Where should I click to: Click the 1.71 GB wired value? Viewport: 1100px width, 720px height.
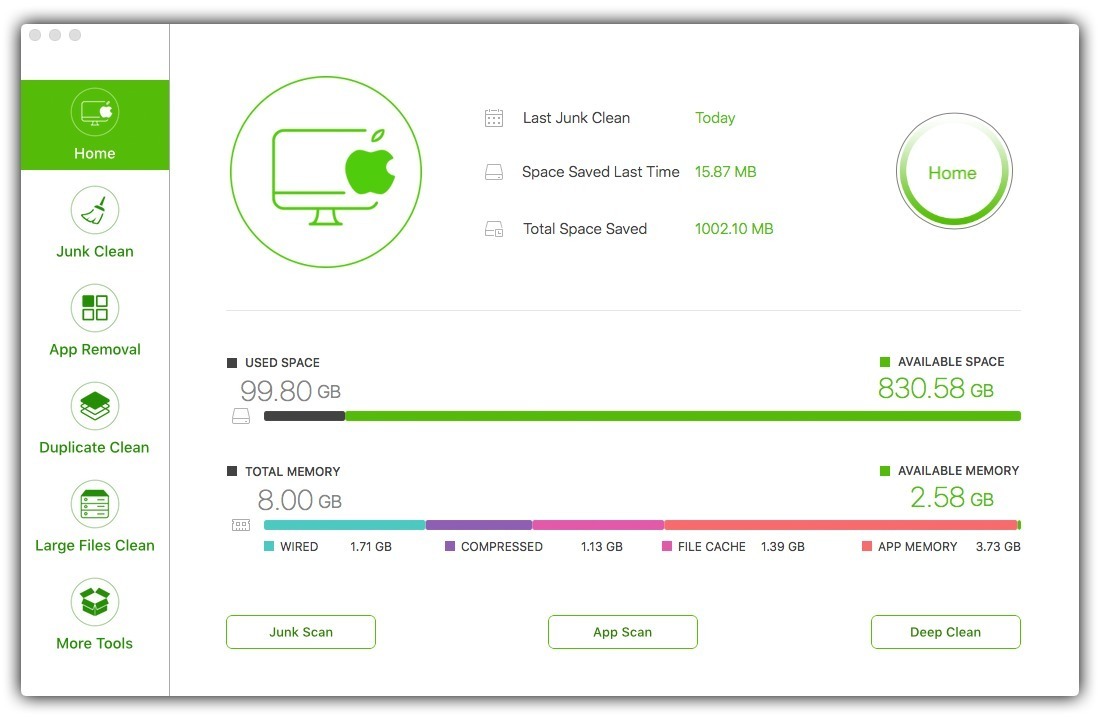(x=371, y=546)
